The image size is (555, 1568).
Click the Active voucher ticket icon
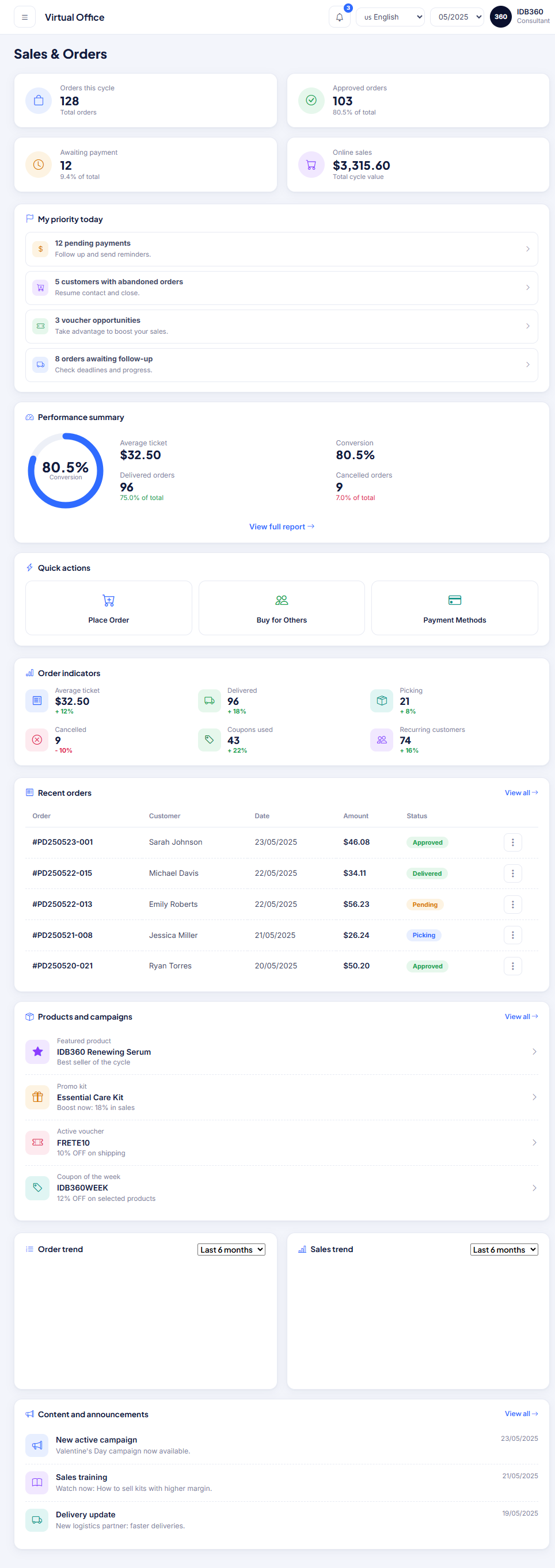pyautogui.click(x=37, y=1142)
